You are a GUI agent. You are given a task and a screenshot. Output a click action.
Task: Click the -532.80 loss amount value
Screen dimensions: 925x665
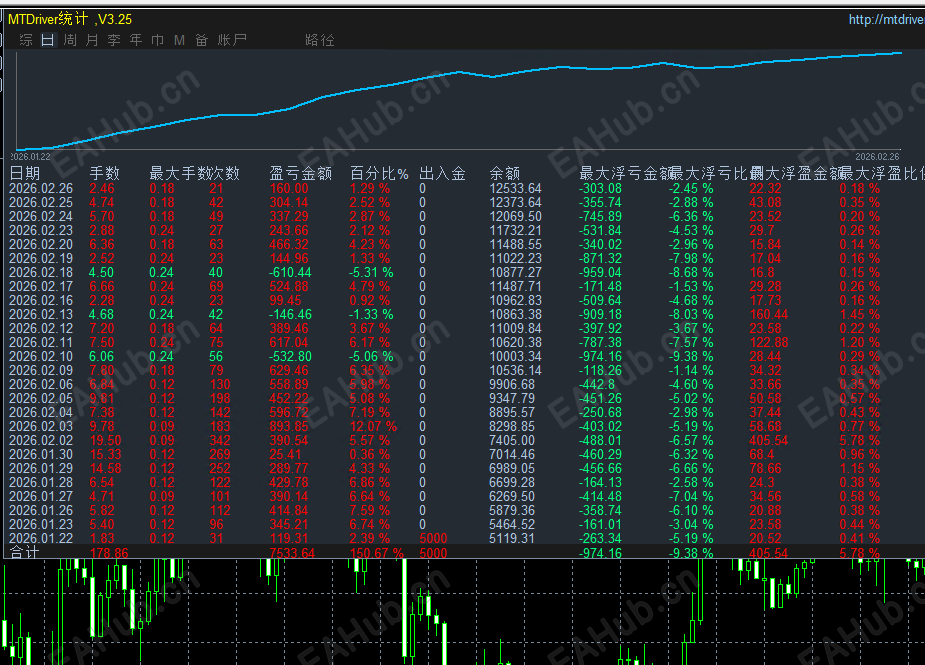290,357
